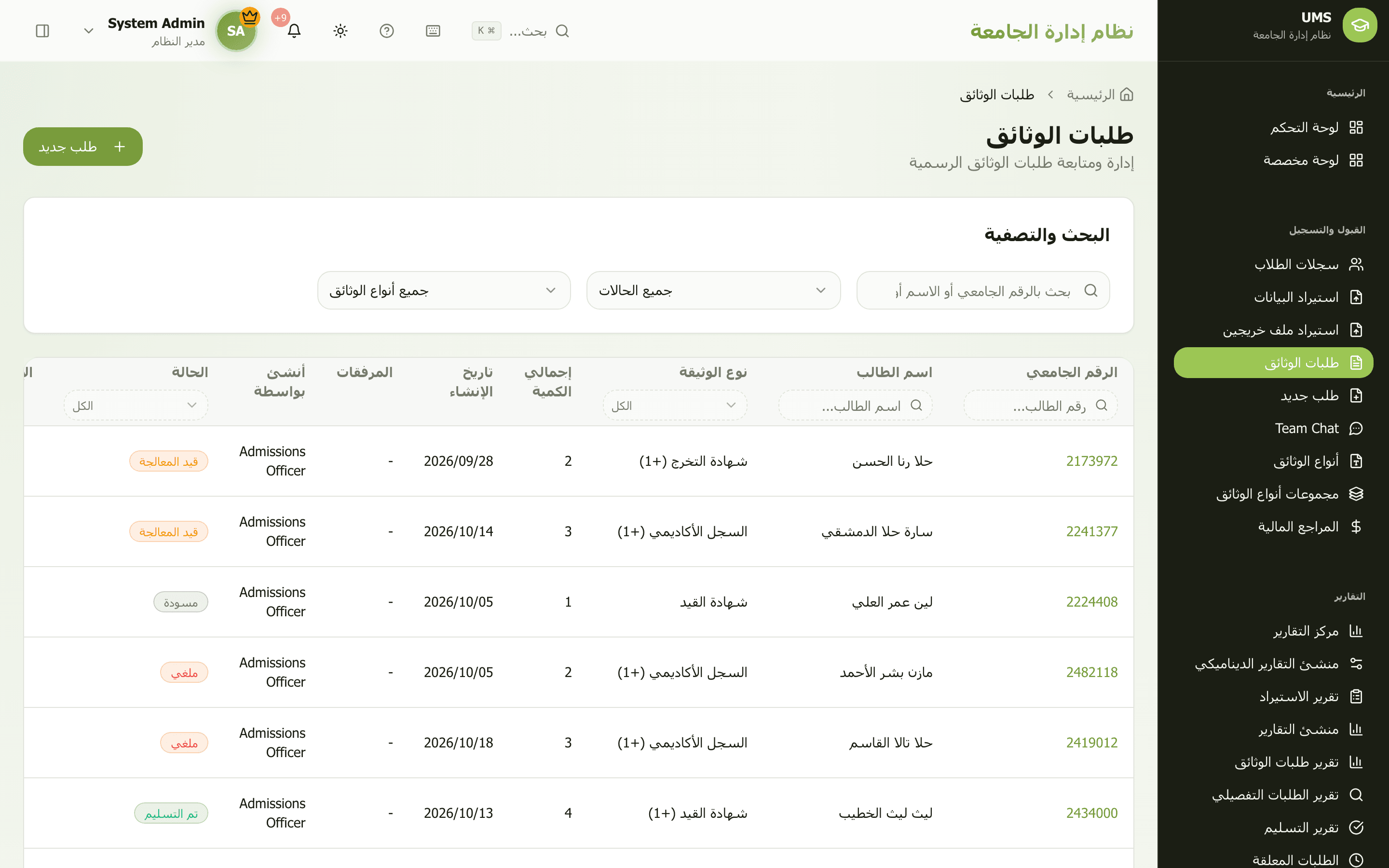Toggle light/dark theme sun icon
The height and width of the screenshot is (868, 1389).
pyautogui.click(x=340, y=30)
